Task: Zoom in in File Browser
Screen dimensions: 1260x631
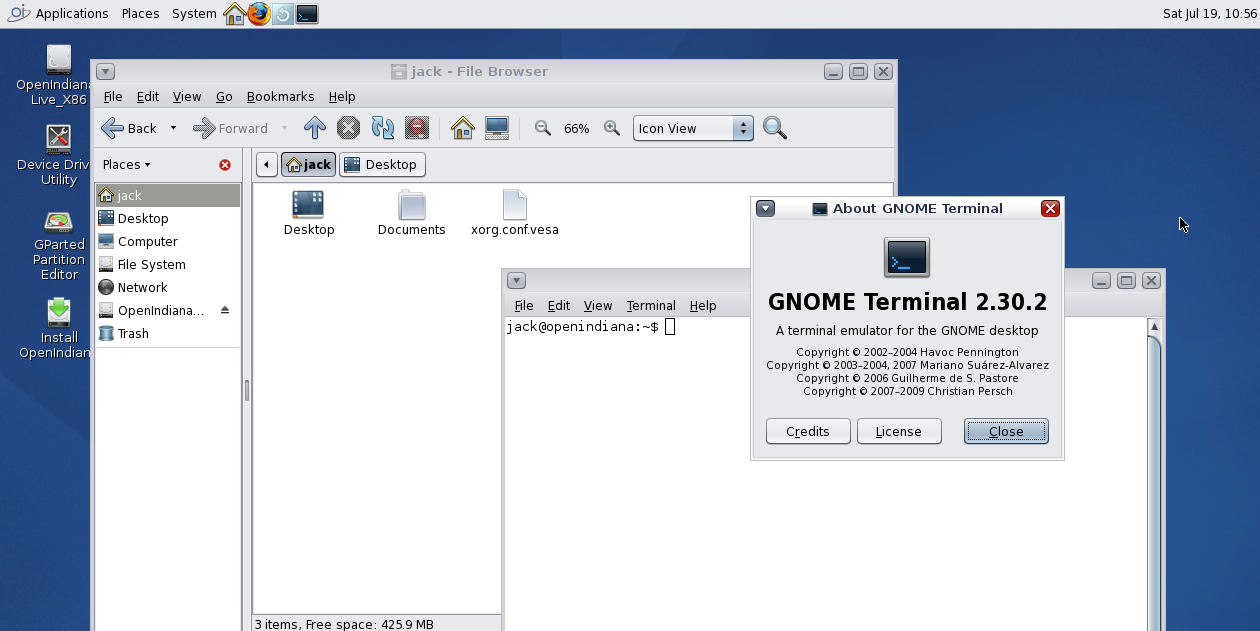Action: 612,128
